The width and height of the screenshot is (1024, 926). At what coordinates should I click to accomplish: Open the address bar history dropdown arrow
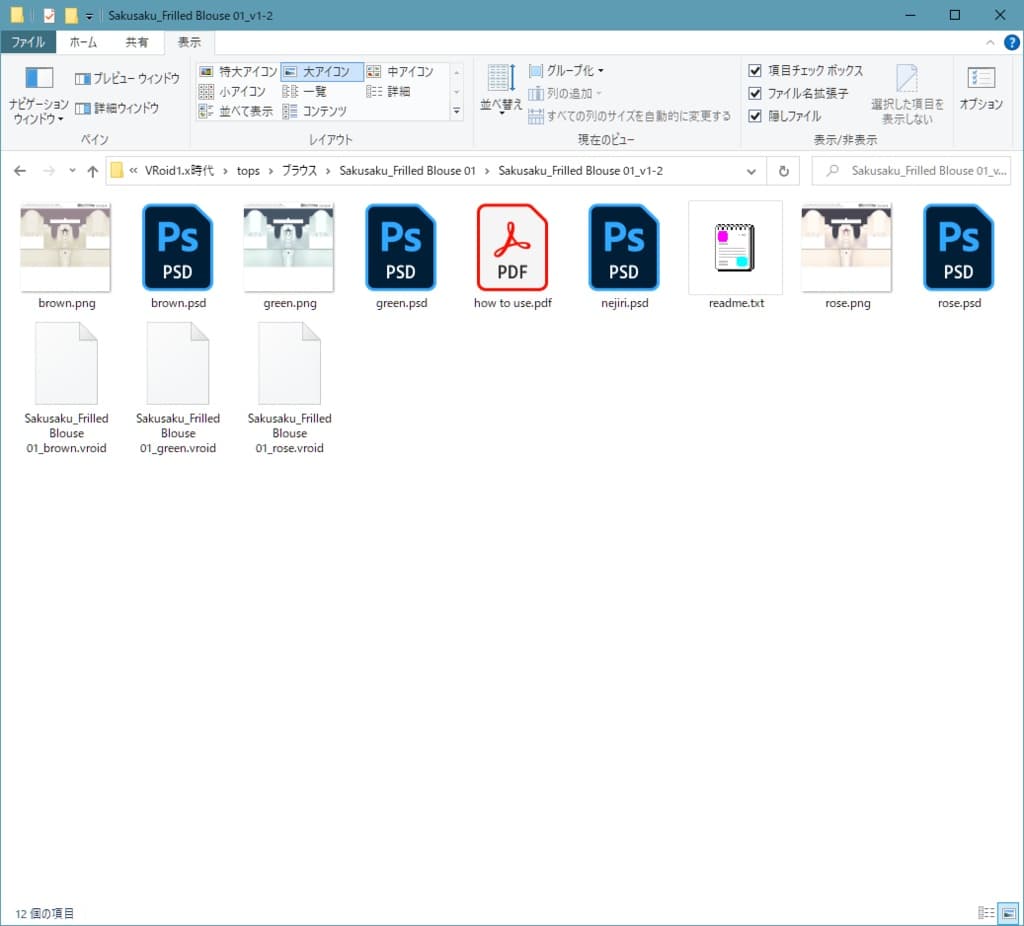tap(751, 171)
